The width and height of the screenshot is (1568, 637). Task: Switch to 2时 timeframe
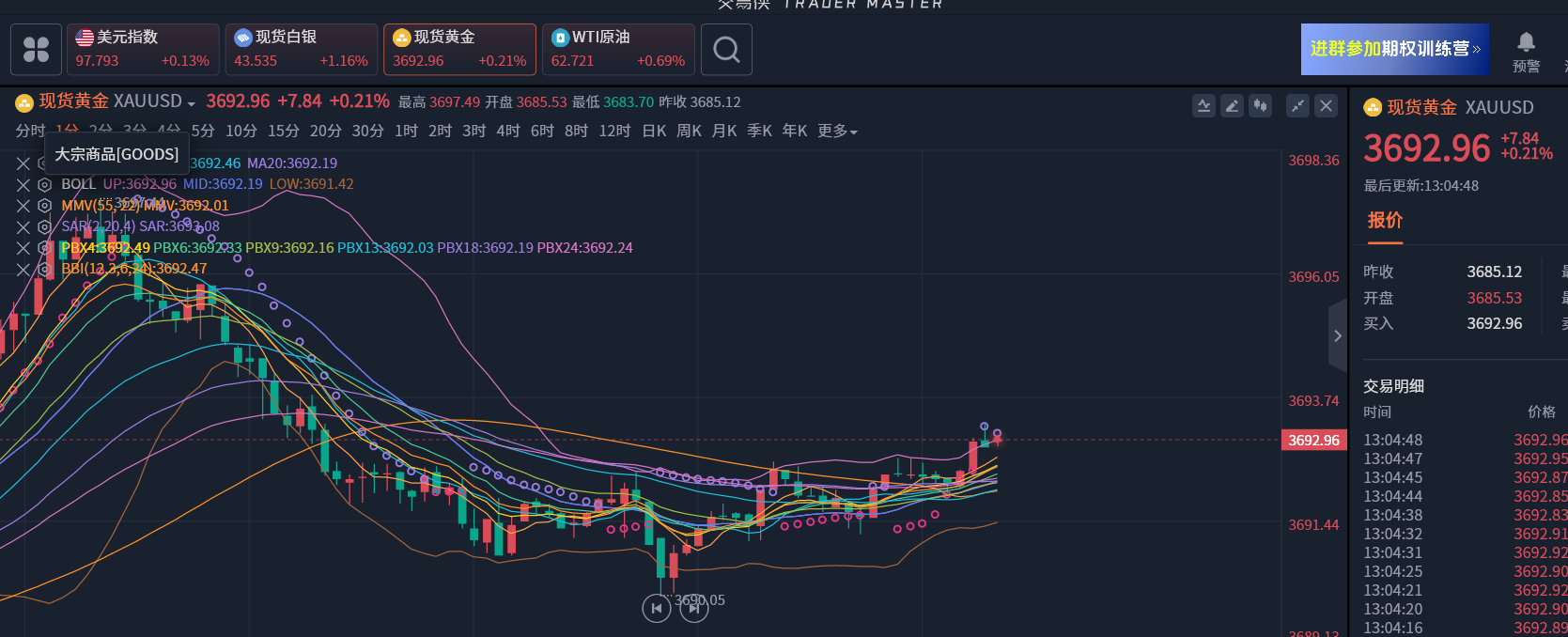[x=440, y=131]
